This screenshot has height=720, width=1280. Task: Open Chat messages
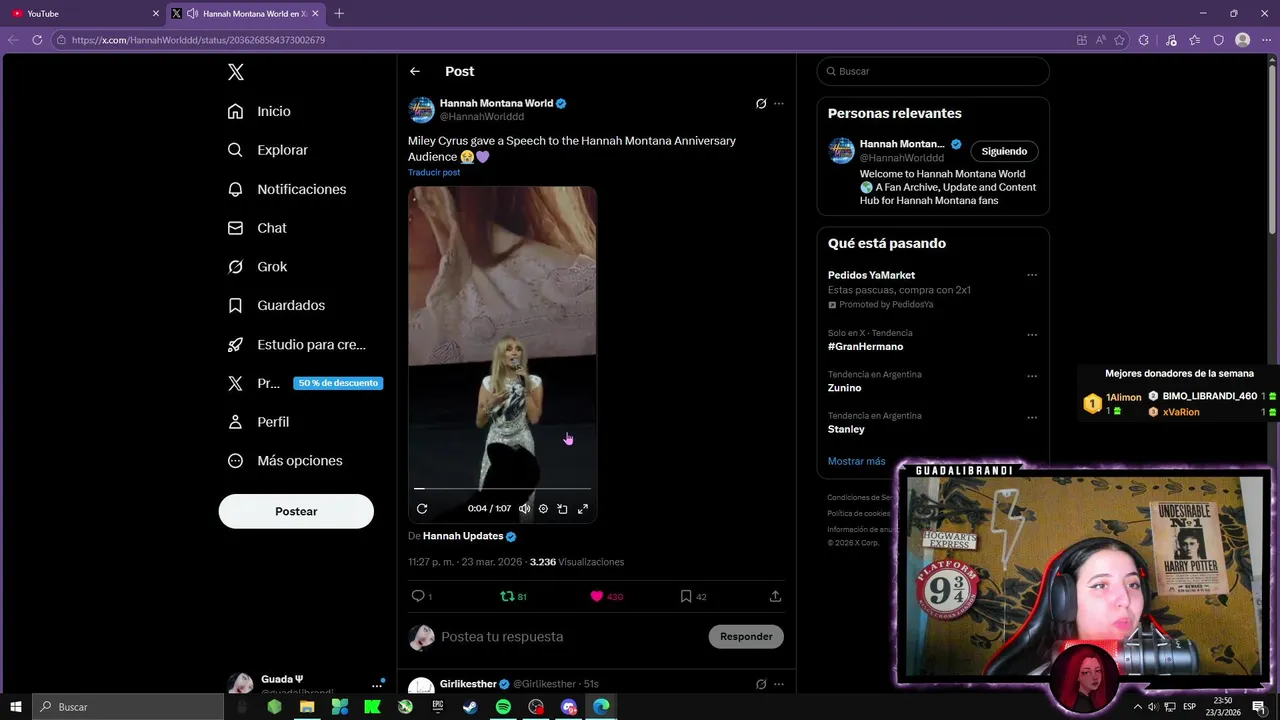(x=257, y=228)
